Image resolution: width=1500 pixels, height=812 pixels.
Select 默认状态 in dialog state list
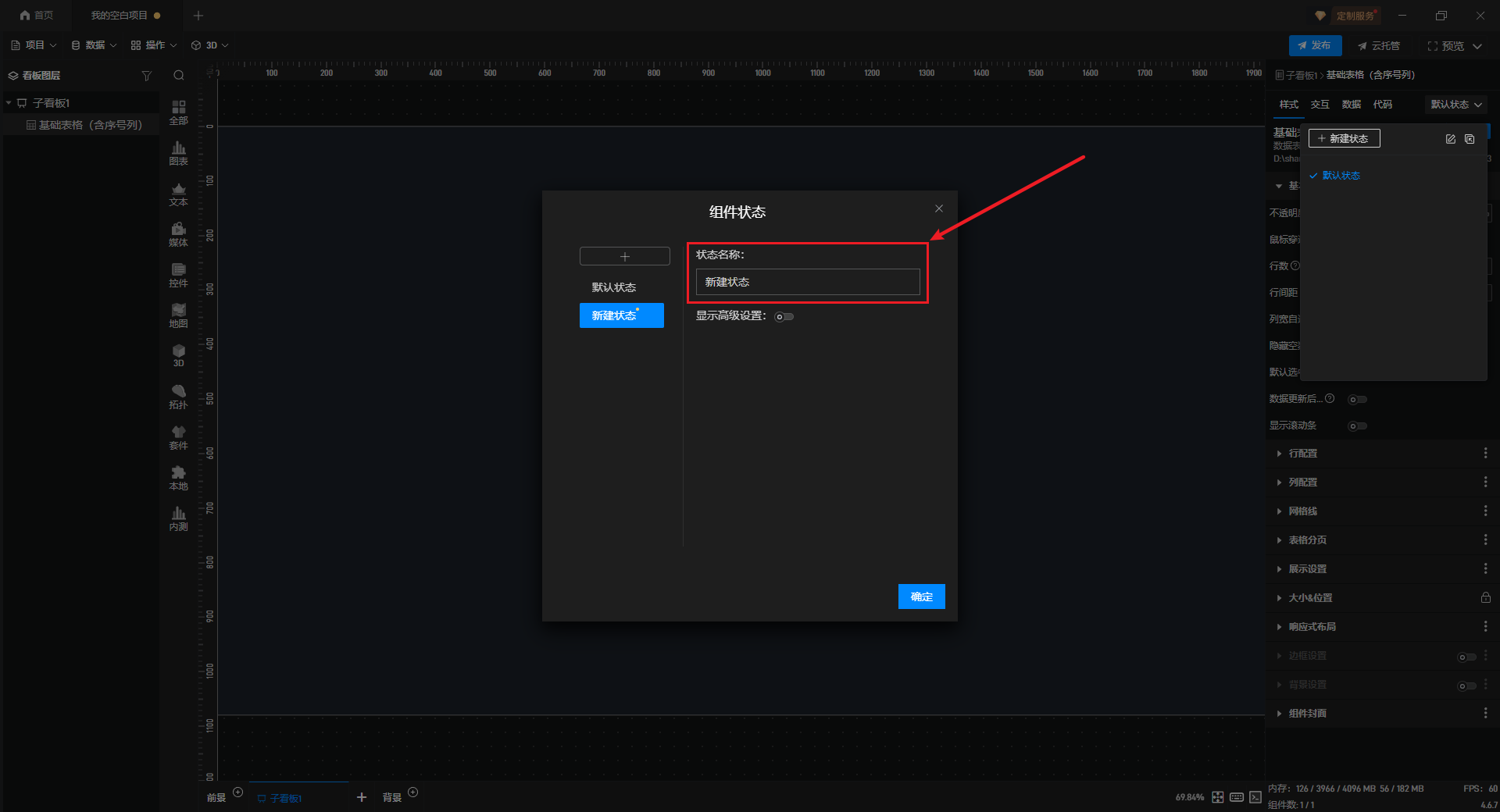(614, 287)
